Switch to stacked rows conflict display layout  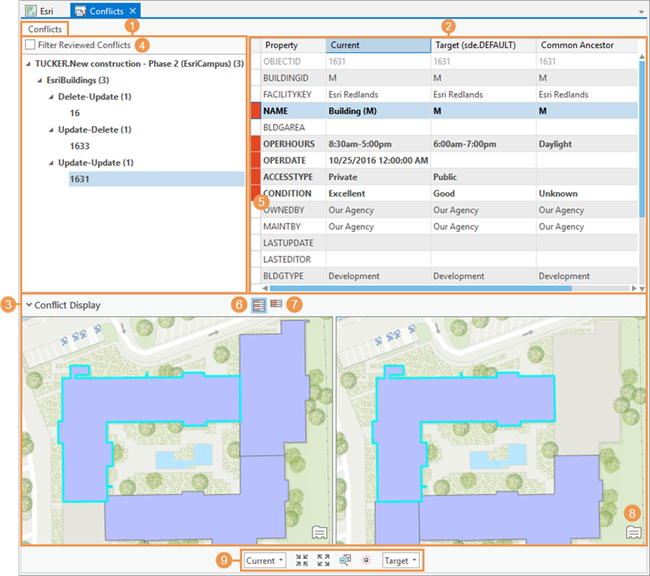(x=276, y=304)
